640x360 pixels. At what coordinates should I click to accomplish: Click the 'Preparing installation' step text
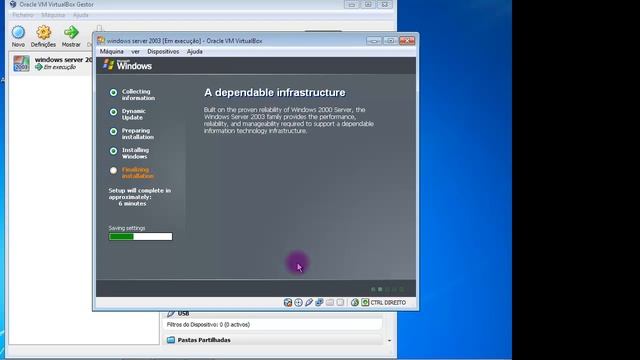tap(138, 134)
